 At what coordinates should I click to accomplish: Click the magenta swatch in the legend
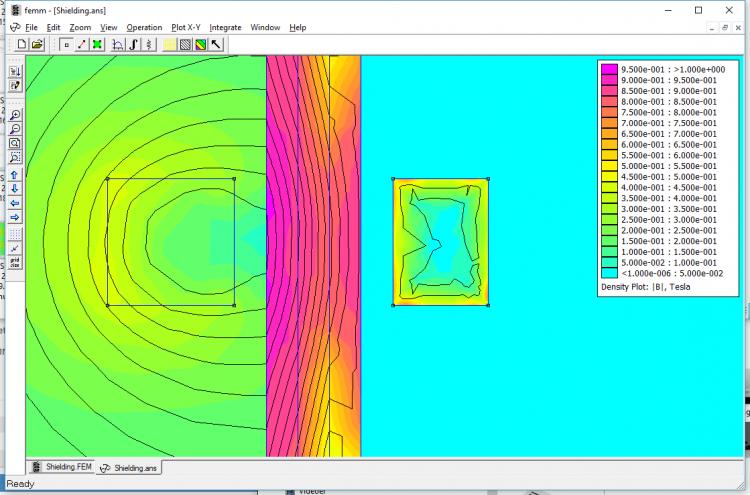(608, 69)
